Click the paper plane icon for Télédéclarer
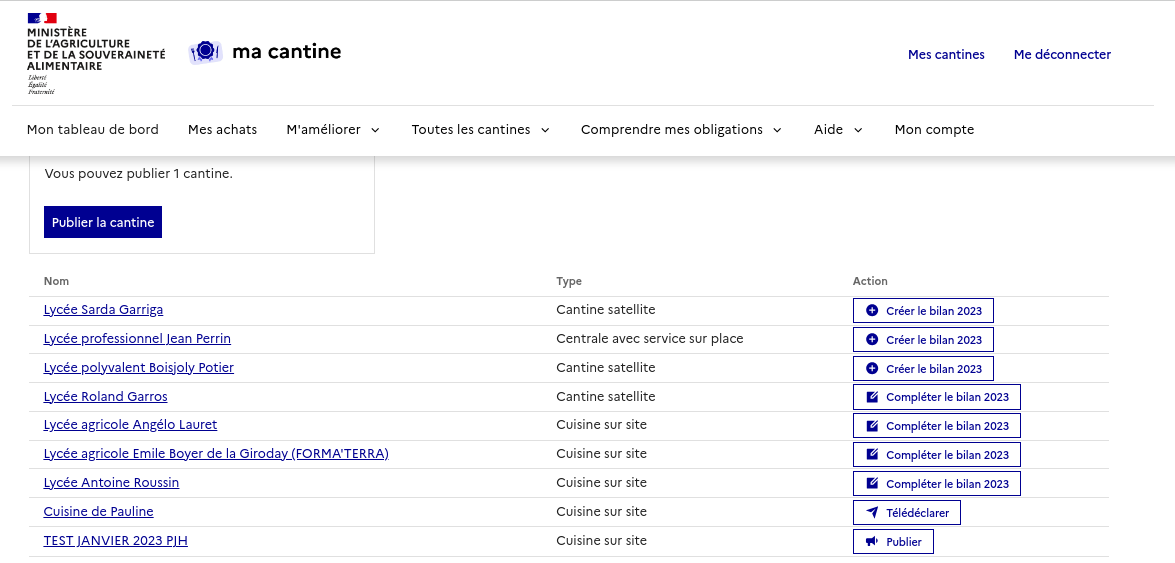This screenshot has width=1175, height=563. click(x=872, y=513)
